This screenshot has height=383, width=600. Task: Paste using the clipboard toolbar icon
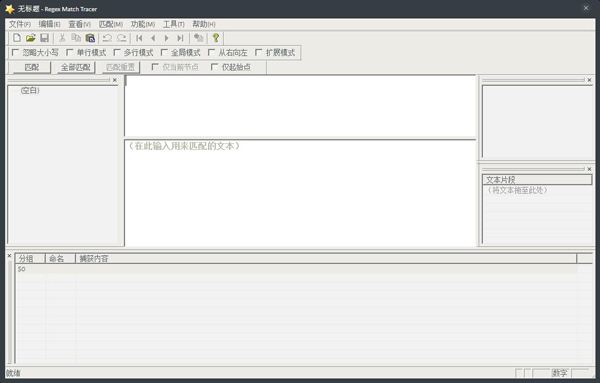point(90,38)
